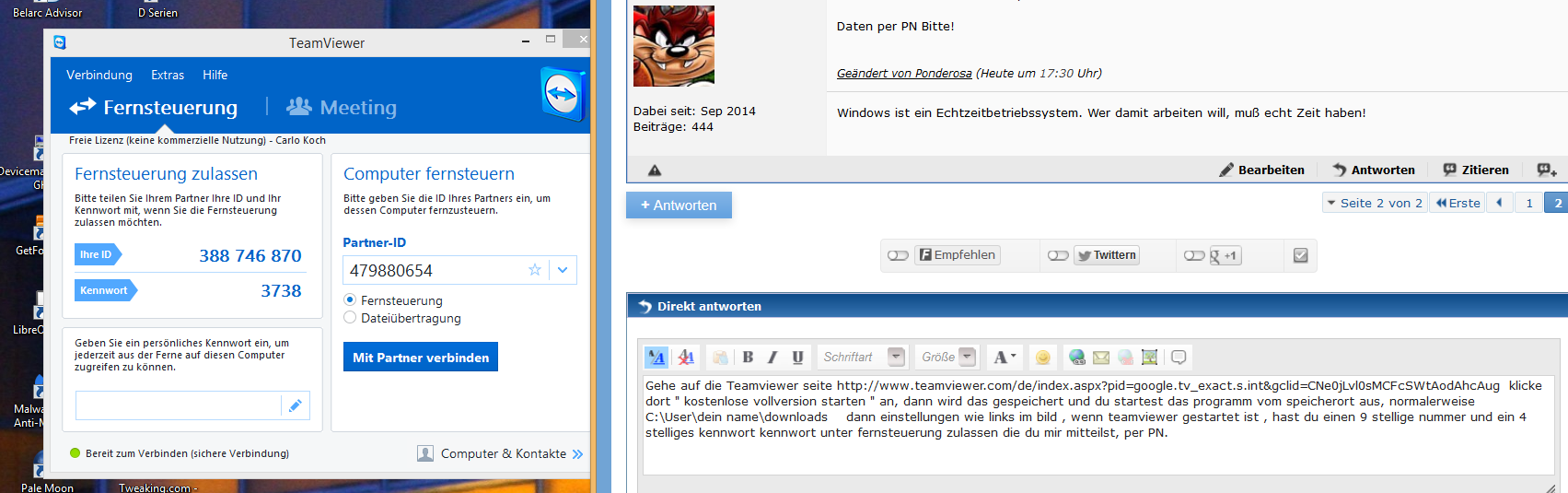Viewport: 1568px width, 493px height.
Task: Remove text formatting in reply editor
Action: point(686,358)
